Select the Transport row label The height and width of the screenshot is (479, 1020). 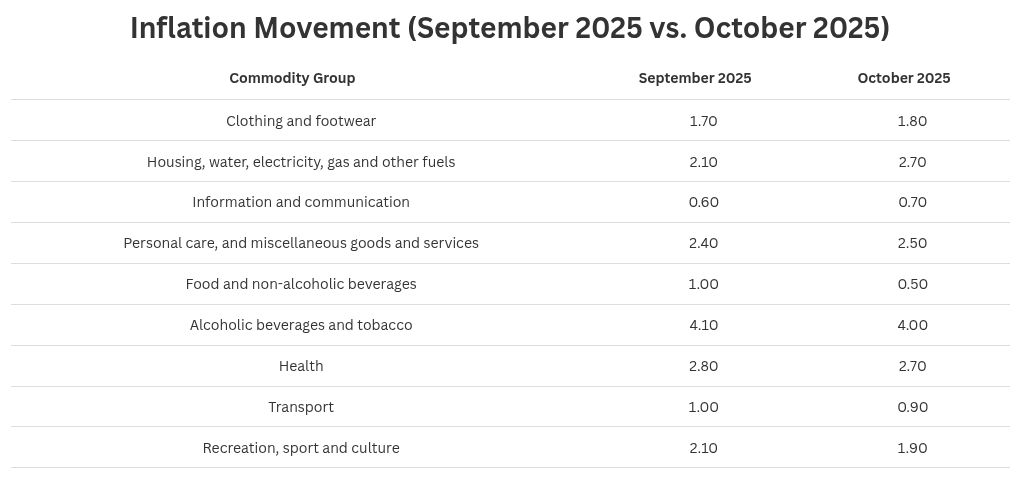tap(301, 407)
